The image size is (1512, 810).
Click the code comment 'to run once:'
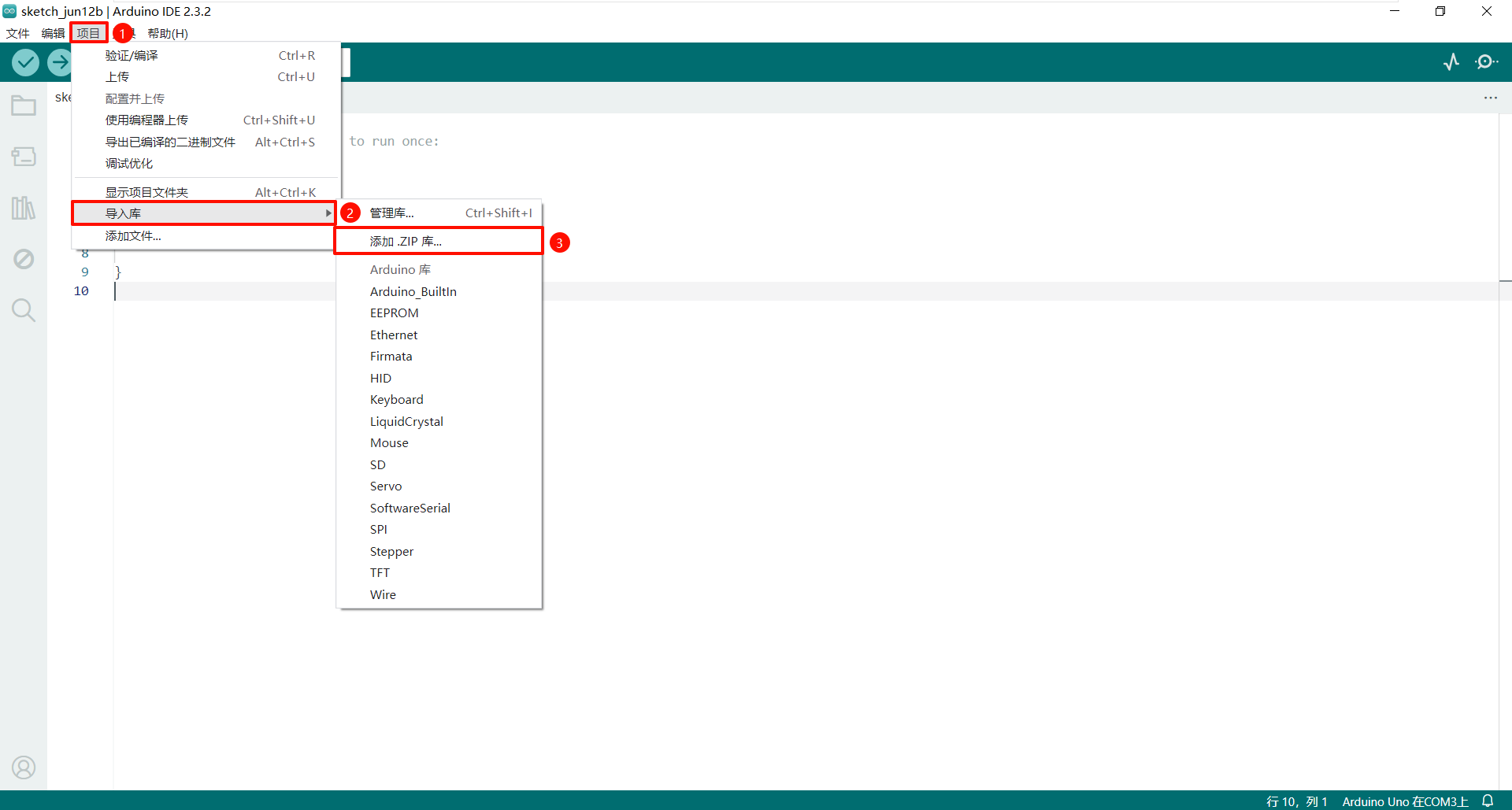tap(394, 141)
